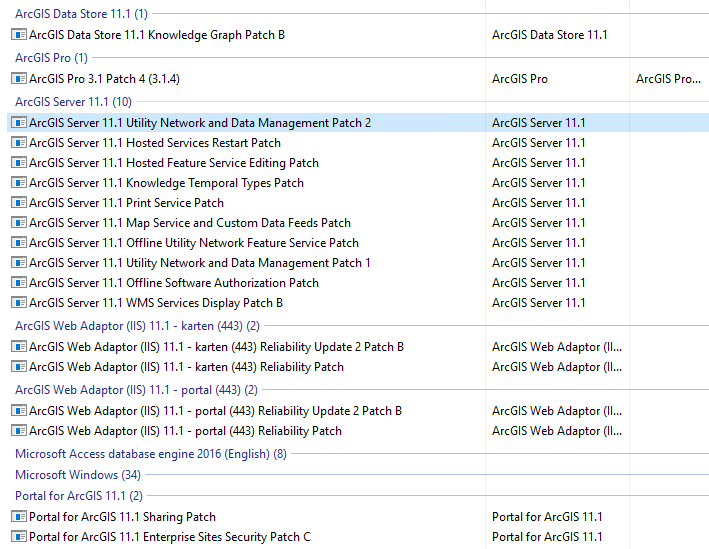Select WMS Services Display Patch B row
Screen dimensions: 709x549
click(x=156, y=303)
